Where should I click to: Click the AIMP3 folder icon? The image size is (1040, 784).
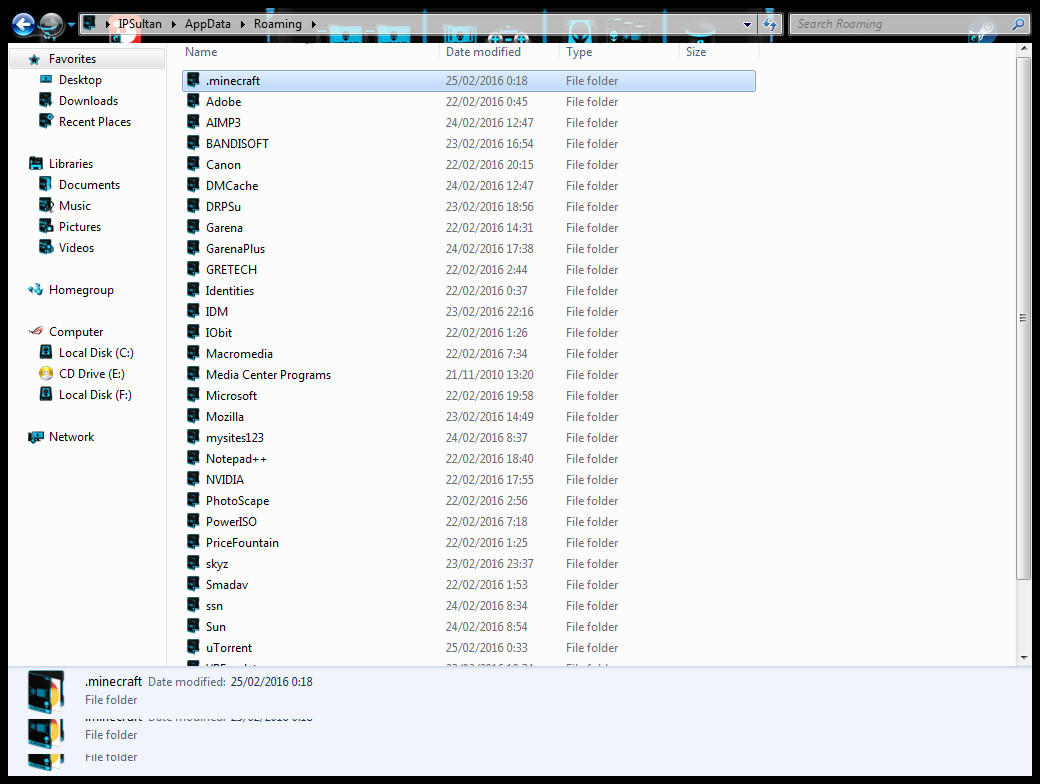[193, 122]
